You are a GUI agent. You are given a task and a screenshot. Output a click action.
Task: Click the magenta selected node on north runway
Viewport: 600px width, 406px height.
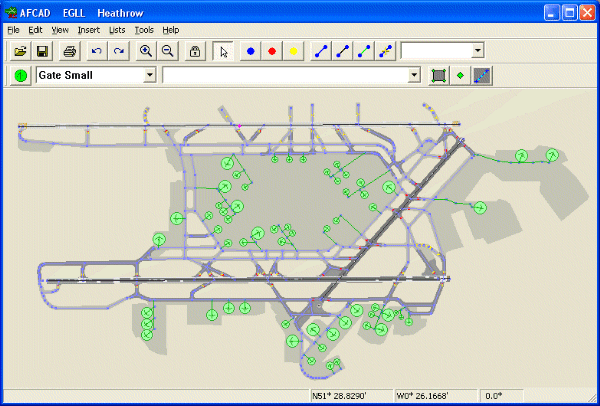240,126
